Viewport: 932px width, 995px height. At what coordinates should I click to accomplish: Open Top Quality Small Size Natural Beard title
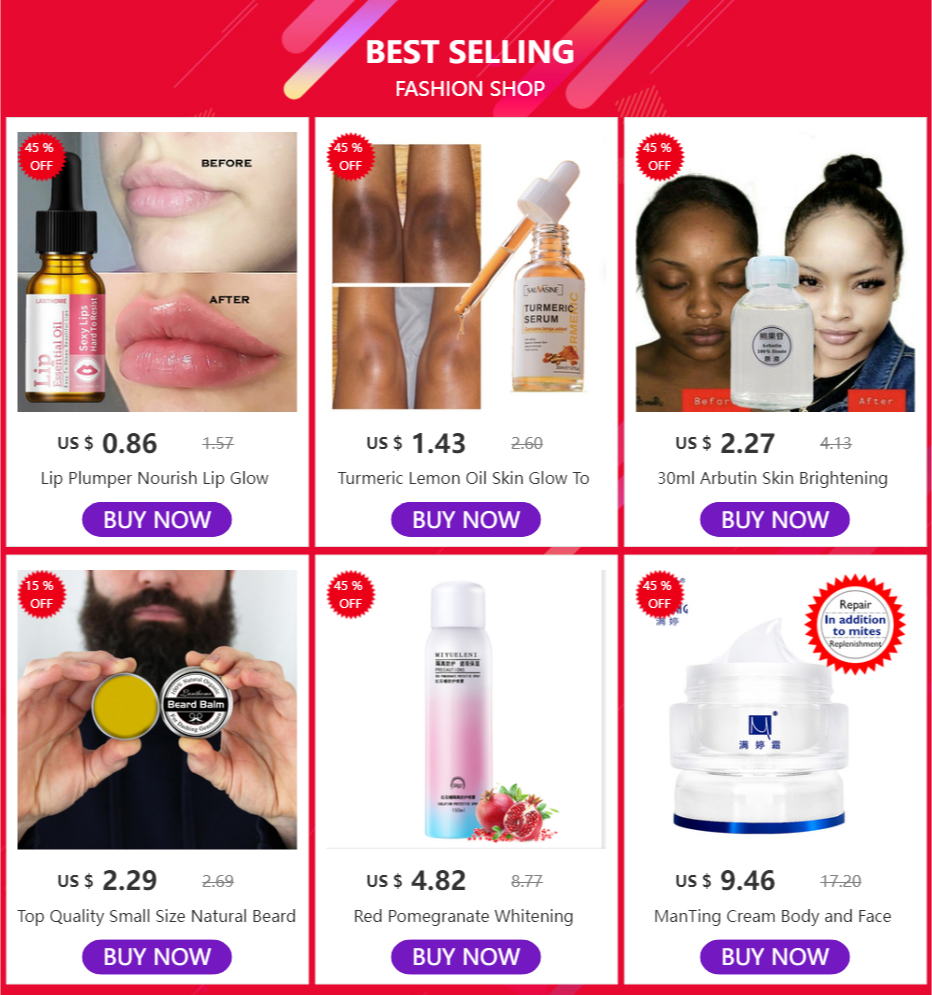tap(157, 916)
